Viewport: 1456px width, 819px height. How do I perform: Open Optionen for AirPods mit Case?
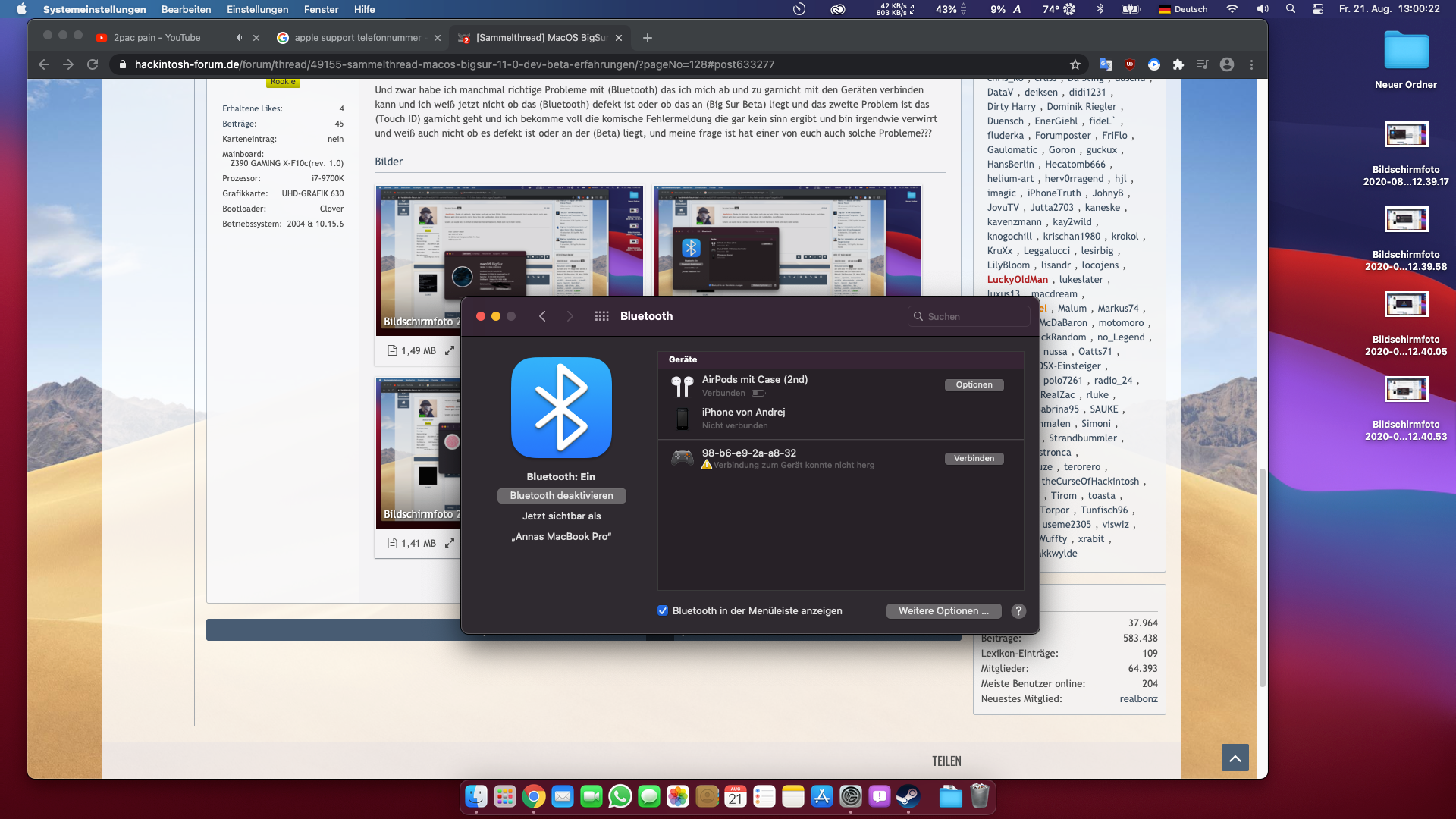(x=974, y=385)
